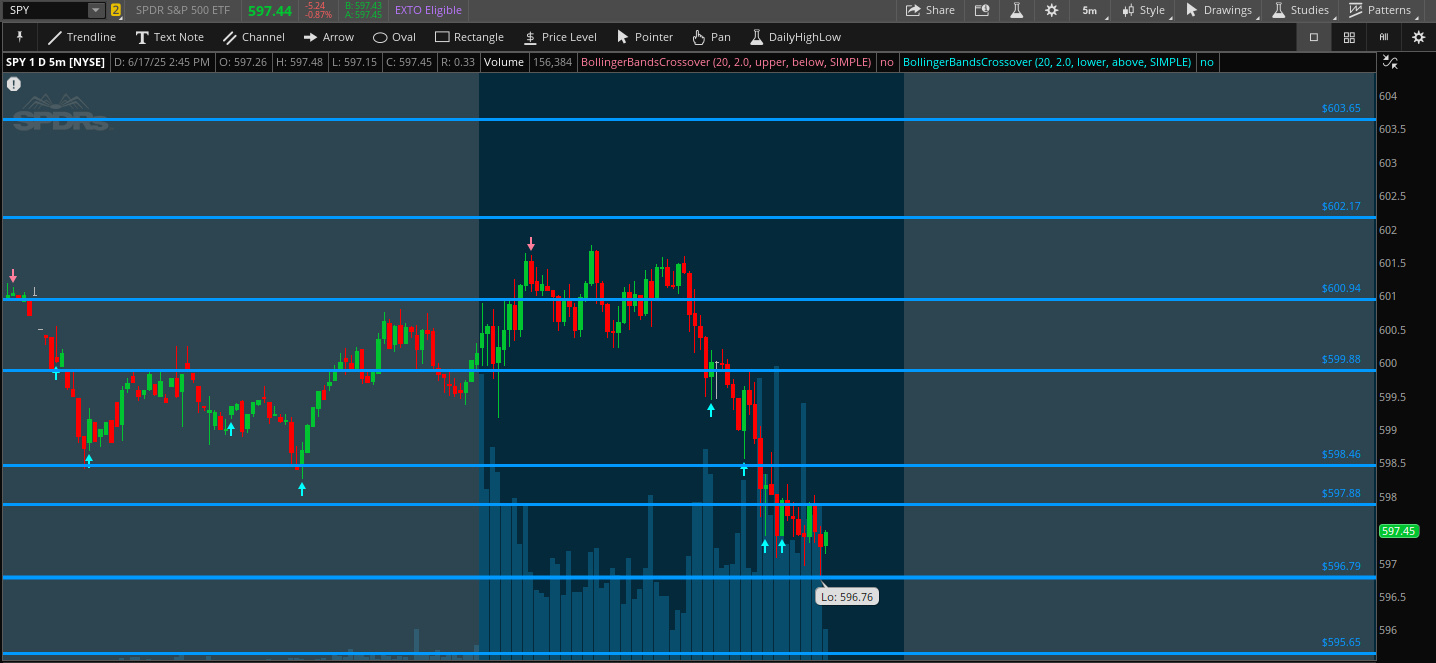Click the Lo: 596.76 price bubble
The width and height of the screenshot is (1436, 663).
[x=847, y=597]
